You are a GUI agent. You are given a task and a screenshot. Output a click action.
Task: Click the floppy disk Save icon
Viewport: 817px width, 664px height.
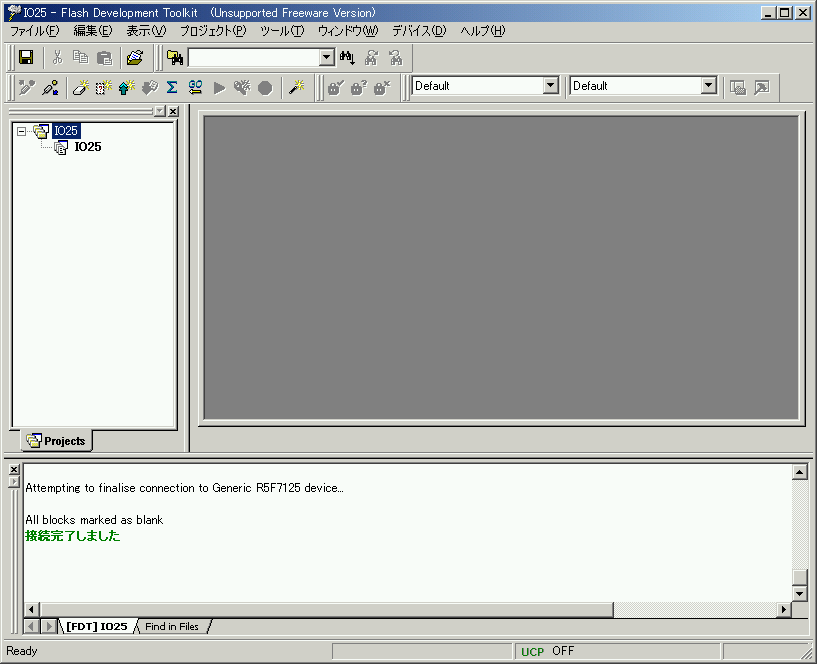pyautogui.click(x=26, y=57)
